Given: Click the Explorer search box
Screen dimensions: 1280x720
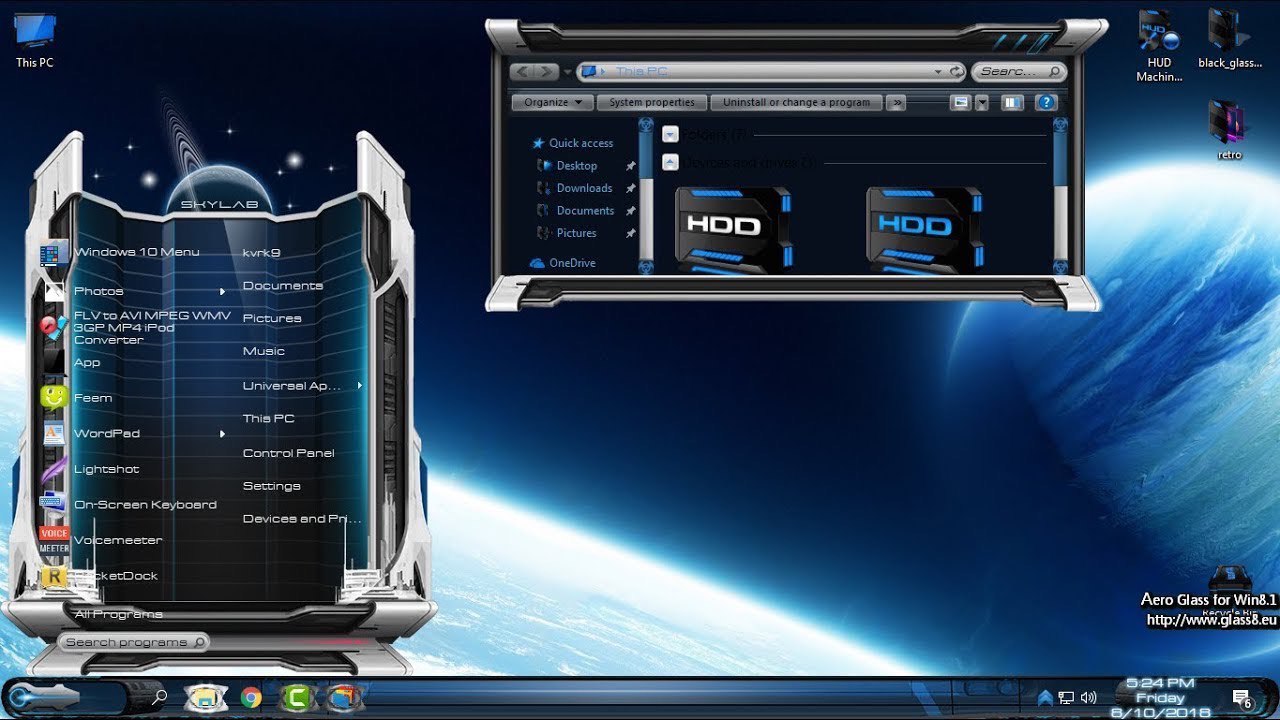Looking at the screenshot, I should 1019,71.
